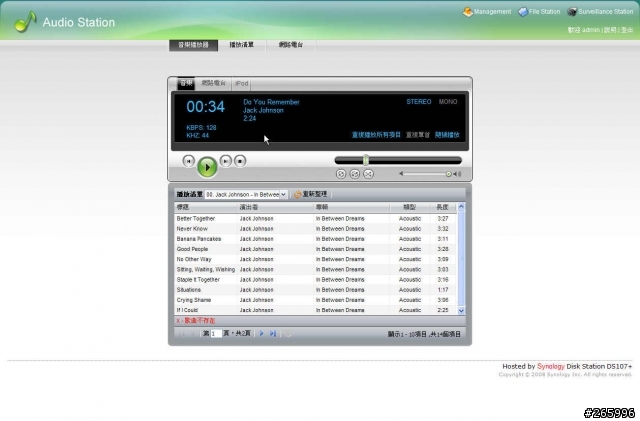Sort by the artist column header
The image size is (640, 421).
pyautogui.click(x=275, y=207)
